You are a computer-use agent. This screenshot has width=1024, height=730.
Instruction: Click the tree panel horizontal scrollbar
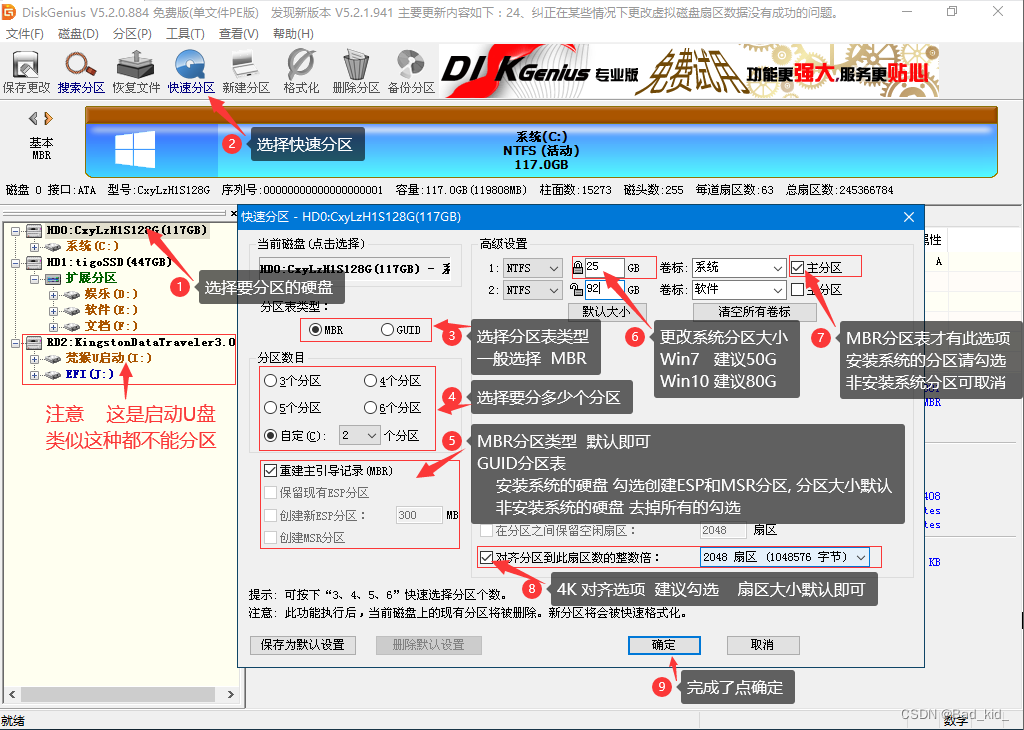tap(116, 694)
